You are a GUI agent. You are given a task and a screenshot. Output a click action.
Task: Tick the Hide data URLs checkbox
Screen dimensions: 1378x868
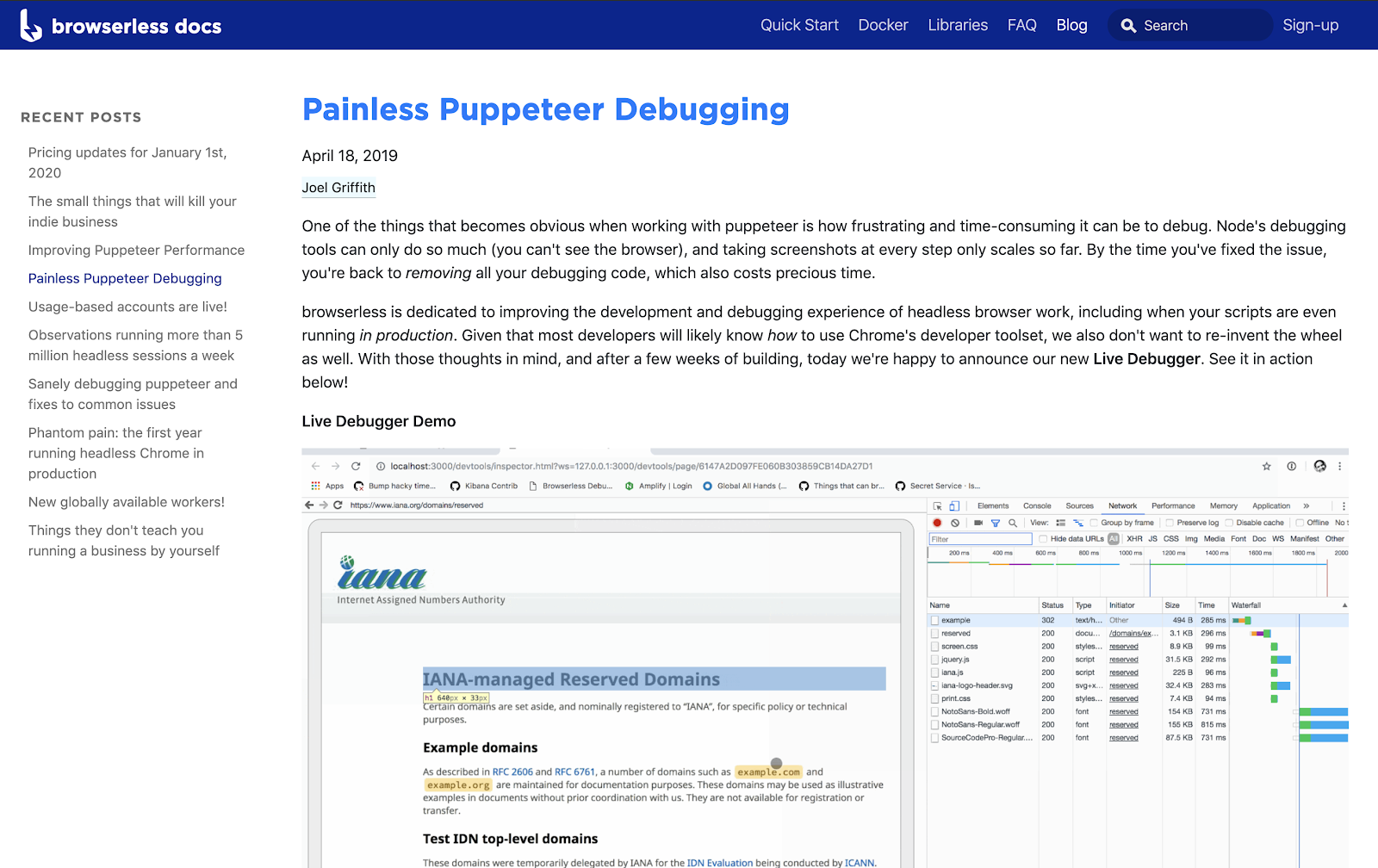(1043, 539)
